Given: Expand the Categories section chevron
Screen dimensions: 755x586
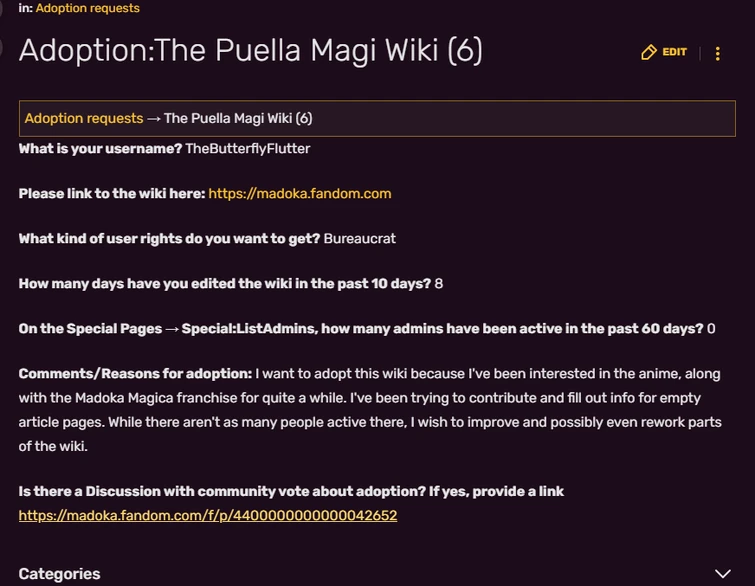Looking at the screenshot, I should click(723, 574).
